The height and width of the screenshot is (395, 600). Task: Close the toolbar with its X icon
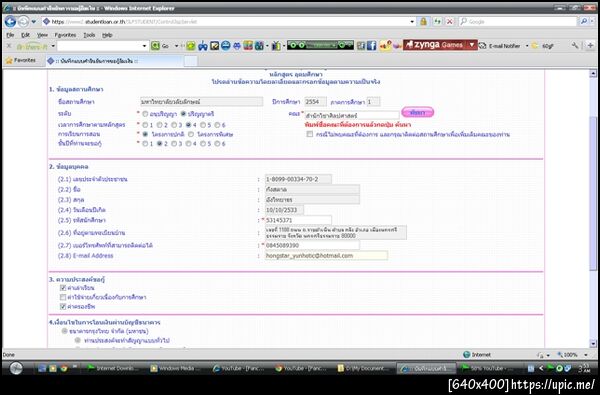point(9,46)
